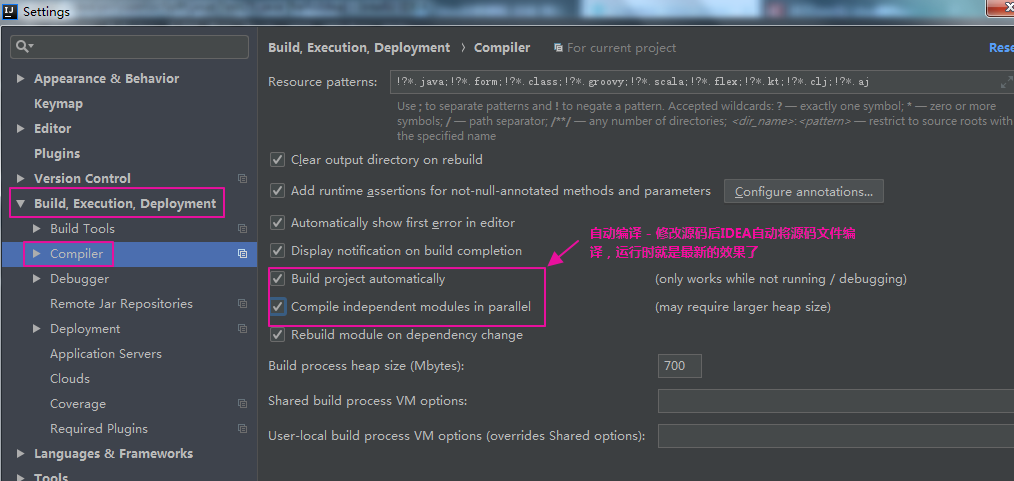Click project-level icon beside Deployment
Image resolution: width=1014 pixels, height=481 pixels.
tap(243, 328)
